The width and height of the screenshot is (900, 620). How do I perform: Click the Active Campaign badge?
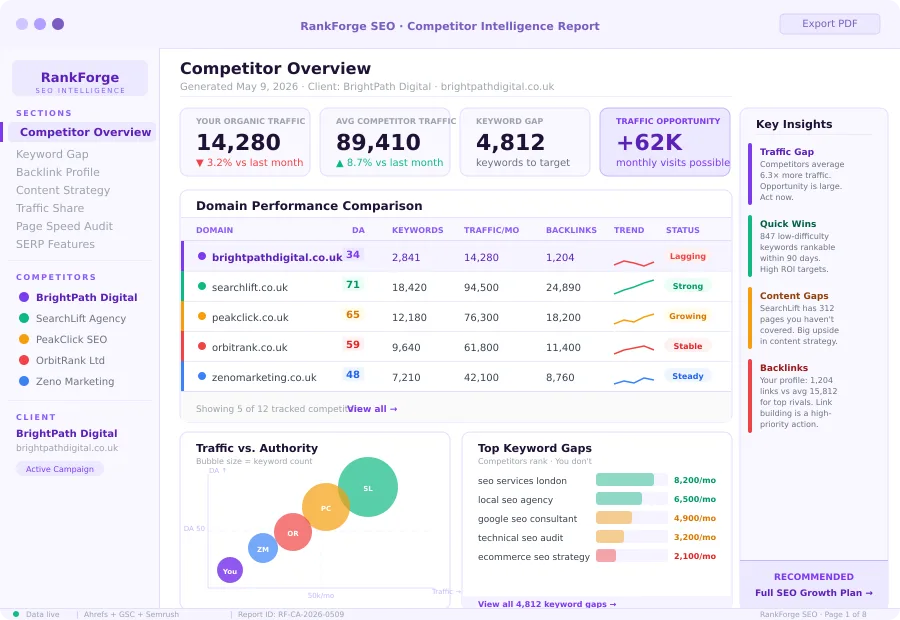(60, 469)
